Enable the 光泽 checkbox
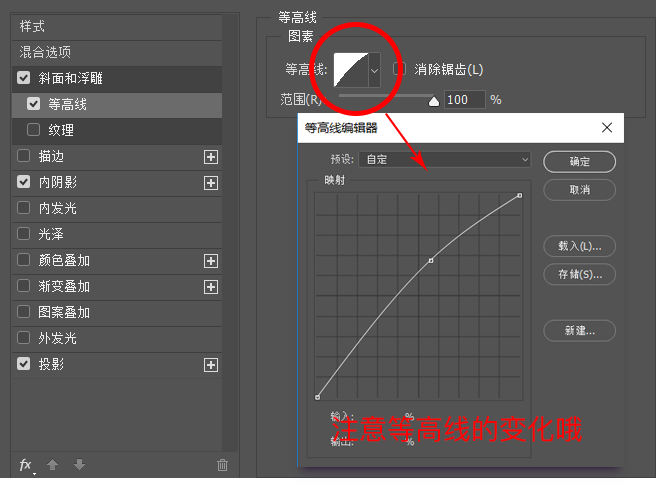The height and width of the screenshot is (485, 656). point(24,234)
